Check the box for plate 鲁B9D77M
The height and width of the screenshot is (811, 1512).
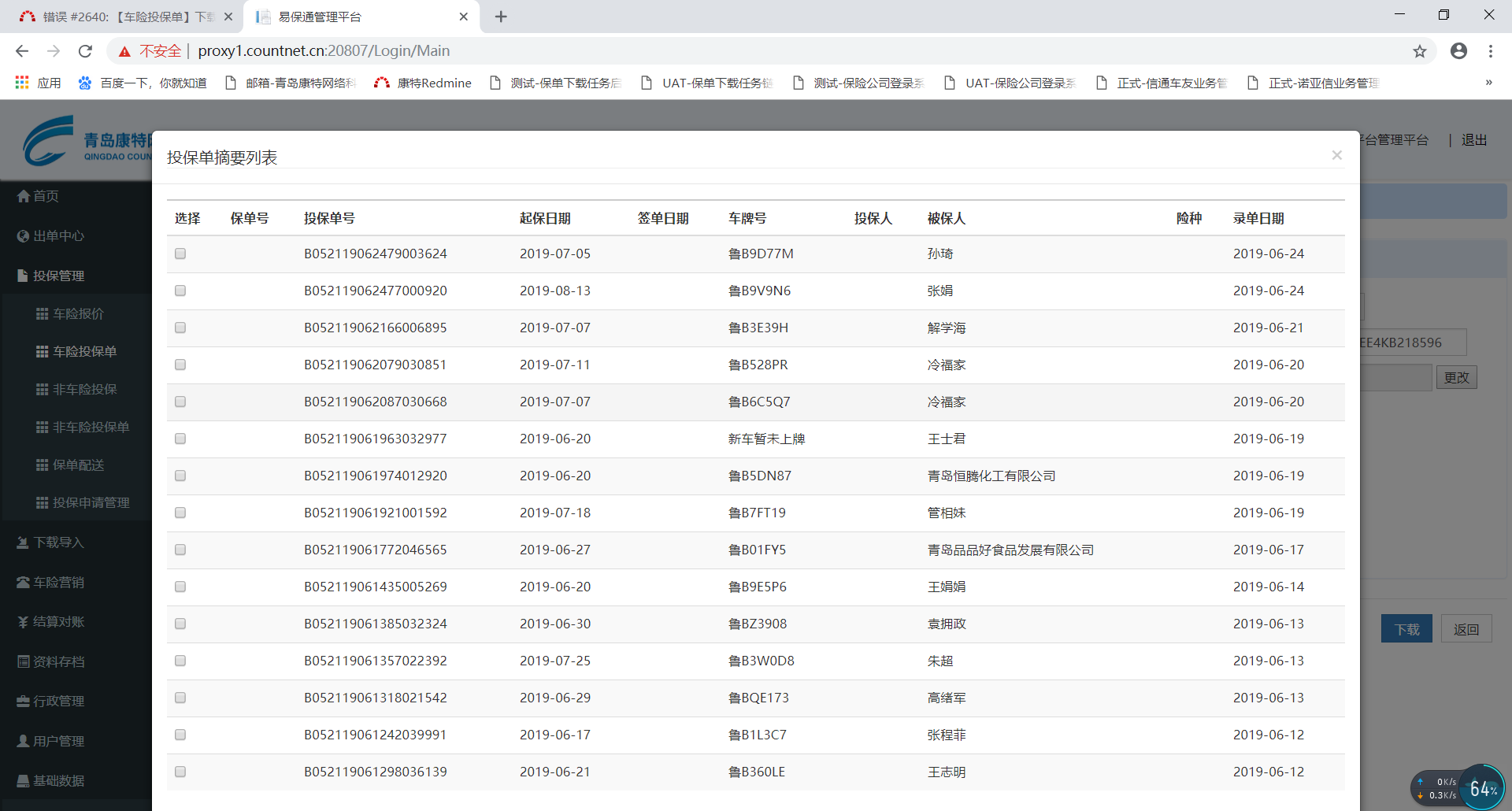[x=180, y=254]
